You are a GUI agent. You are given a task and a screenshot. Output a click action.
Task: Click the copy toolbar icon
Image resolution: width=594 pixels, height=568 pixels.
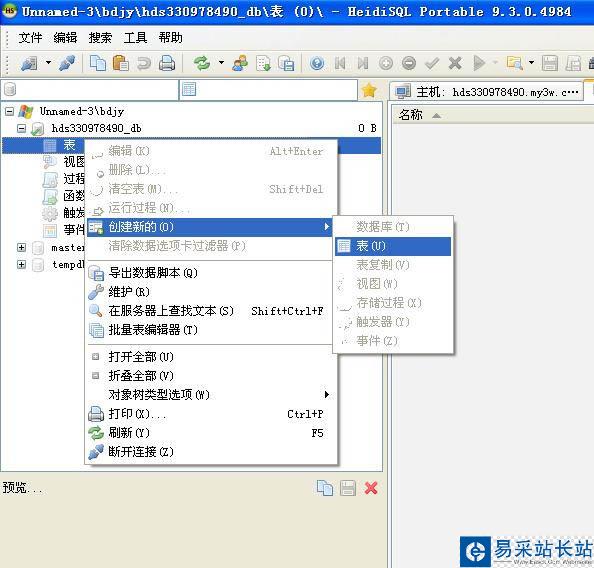(98, 63)
